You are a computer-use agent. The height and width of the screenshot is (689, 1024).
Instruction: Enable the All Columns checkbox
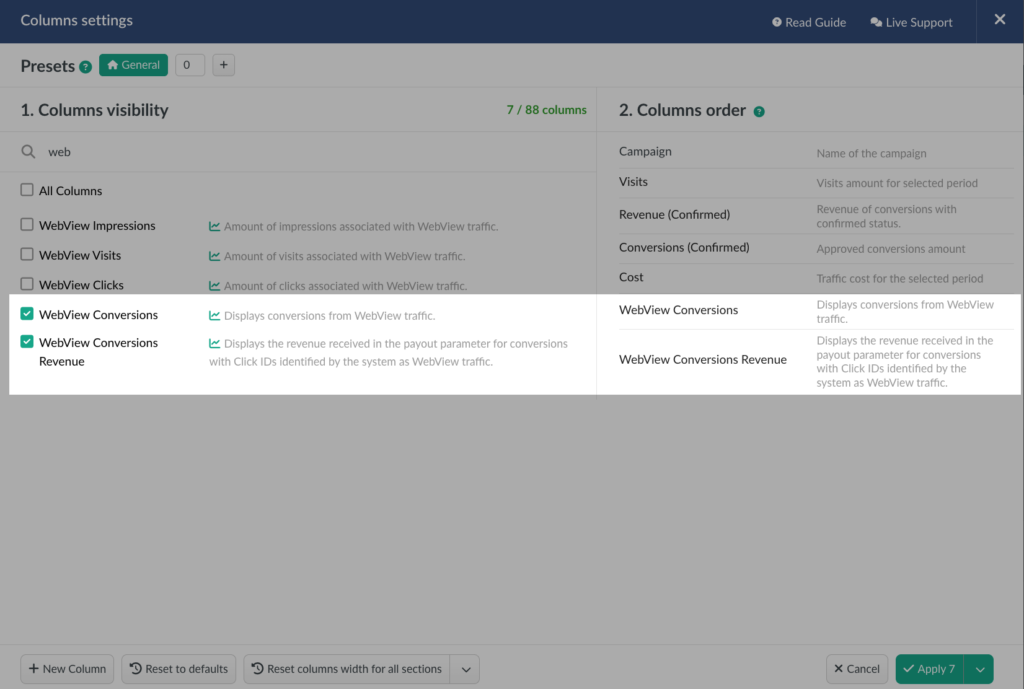pyautogui.click(x=27, y=190)
